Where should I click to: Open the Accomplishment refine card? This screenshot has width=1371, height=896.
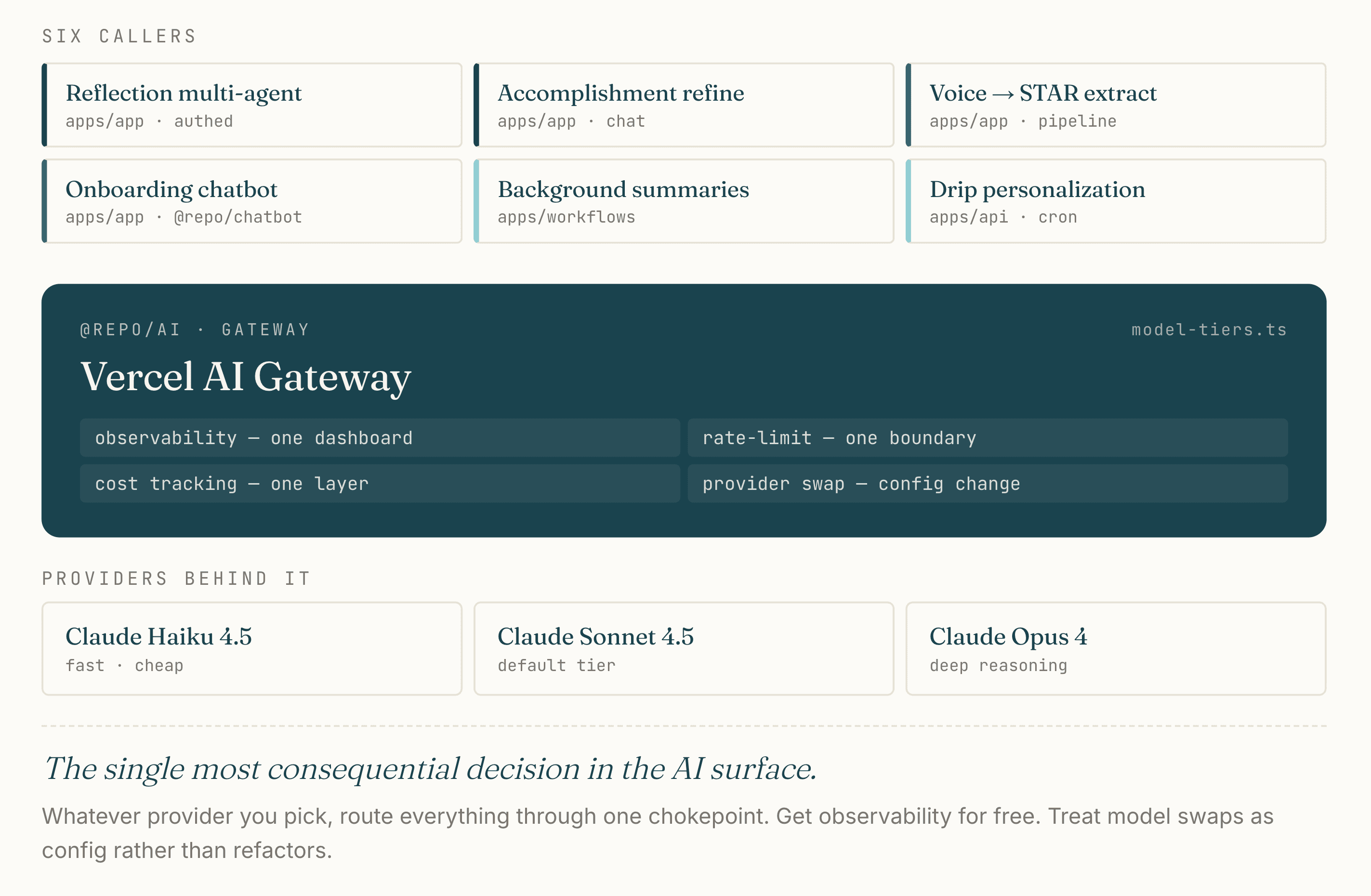click(x=684, y=105)
